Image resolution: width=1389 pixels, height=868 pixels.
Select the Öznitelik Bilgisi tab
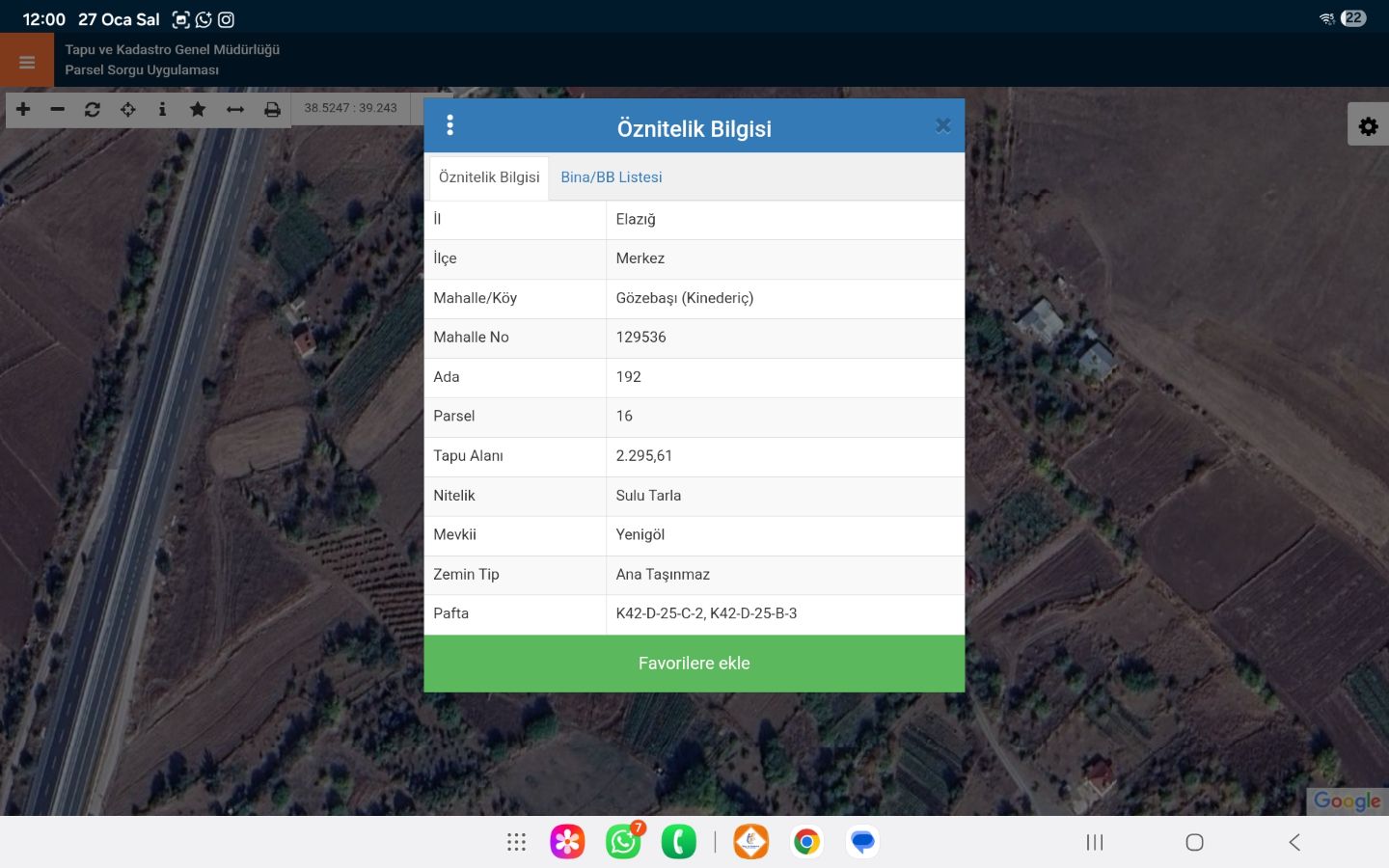tap(489, 177)
